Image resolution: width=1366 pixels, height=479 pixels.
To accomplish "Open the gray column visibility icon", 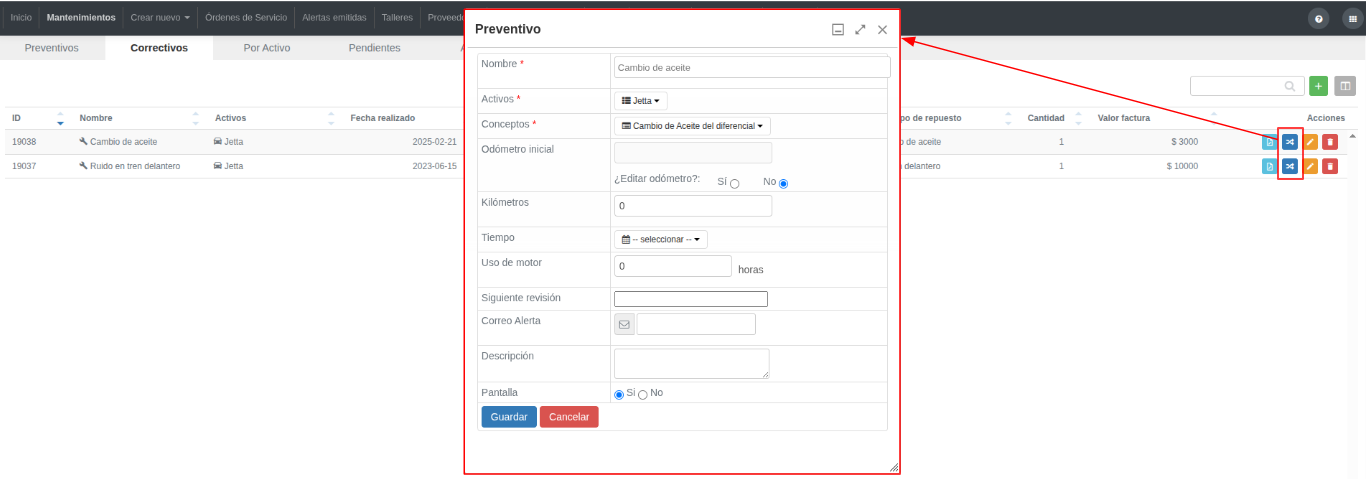I will point(1345,86).
